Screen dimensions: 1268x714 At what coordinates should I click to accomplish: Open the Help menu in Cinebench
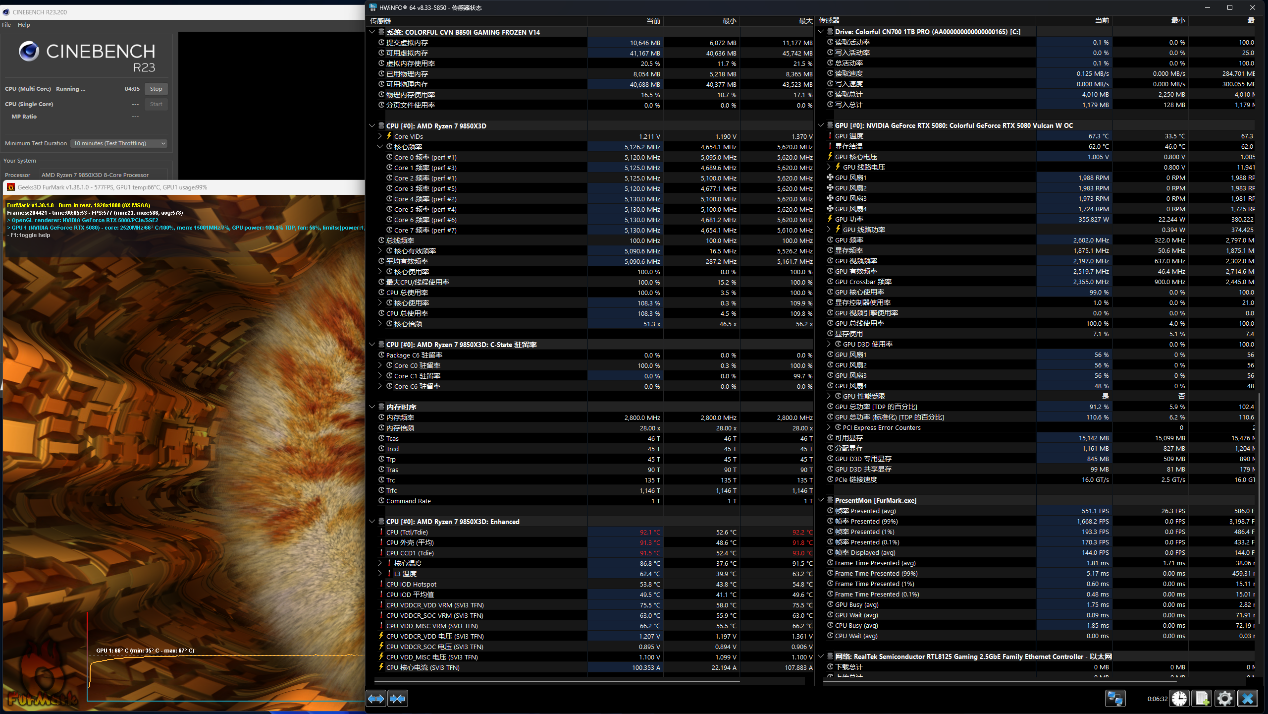23,24
